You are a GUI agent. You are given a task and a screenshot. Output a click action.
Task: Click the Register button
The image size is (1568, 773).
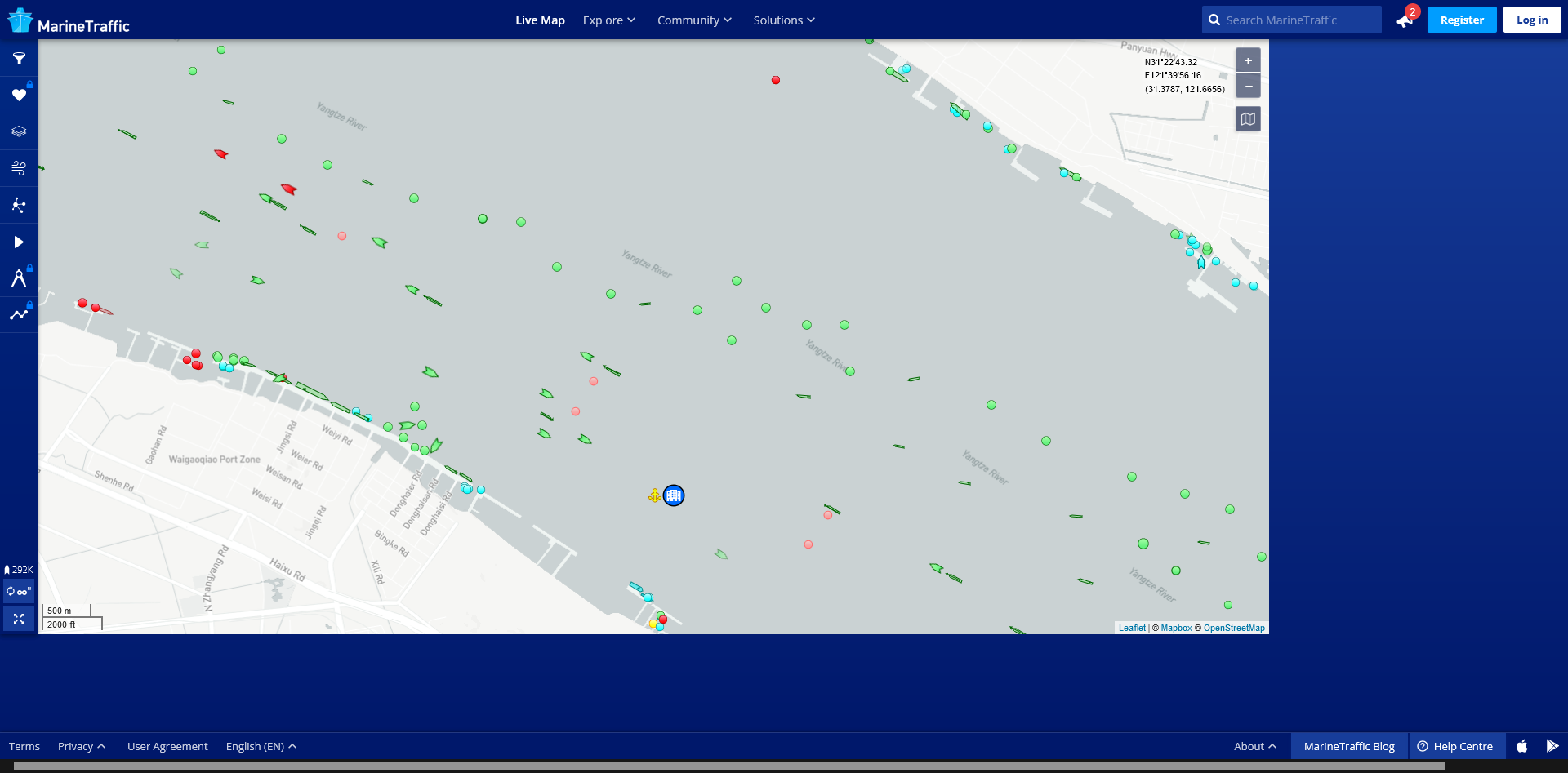tap(1462, 20)
